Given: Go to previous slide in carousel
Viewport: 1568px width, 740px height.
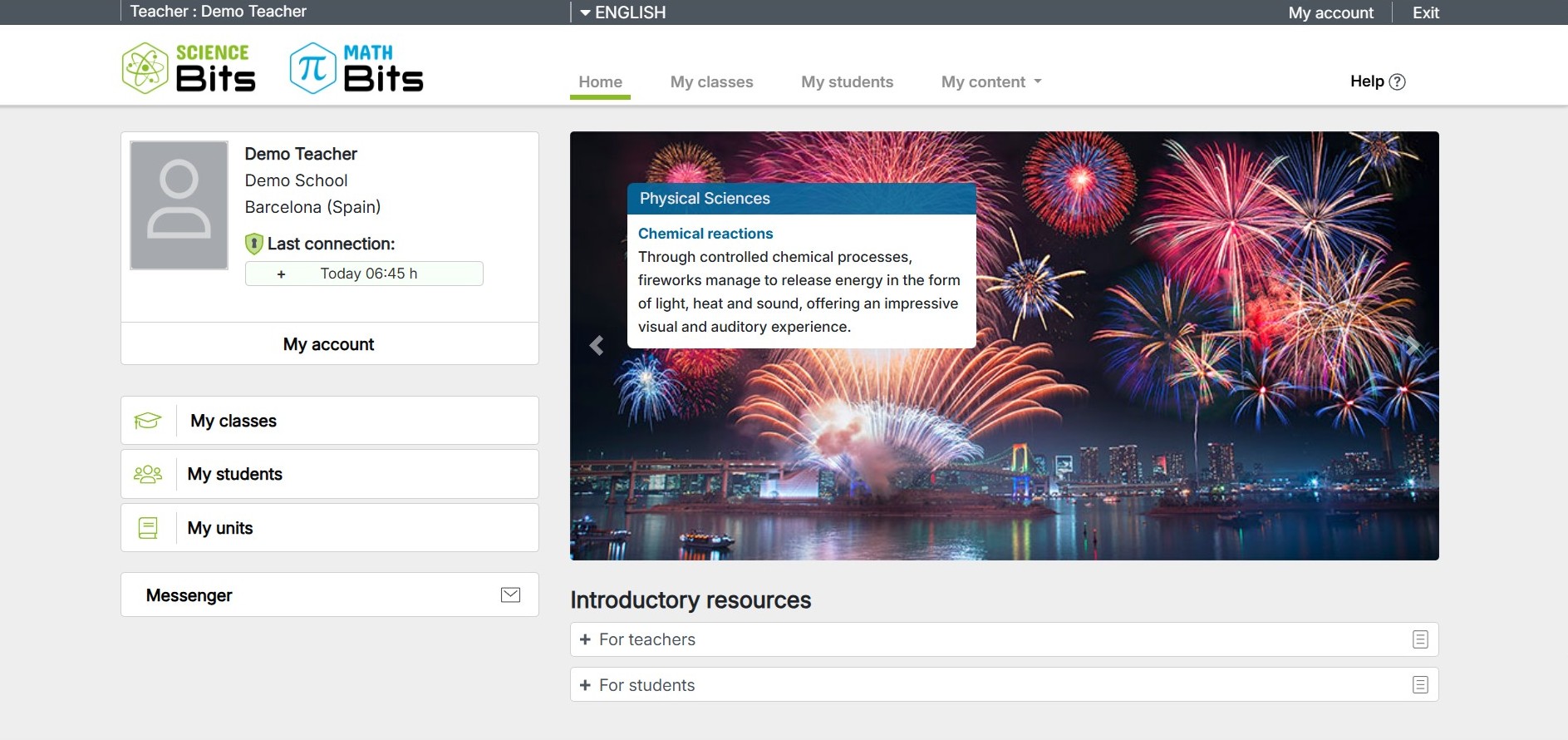Looking at the screenshot, I should [x=596, y=345].
